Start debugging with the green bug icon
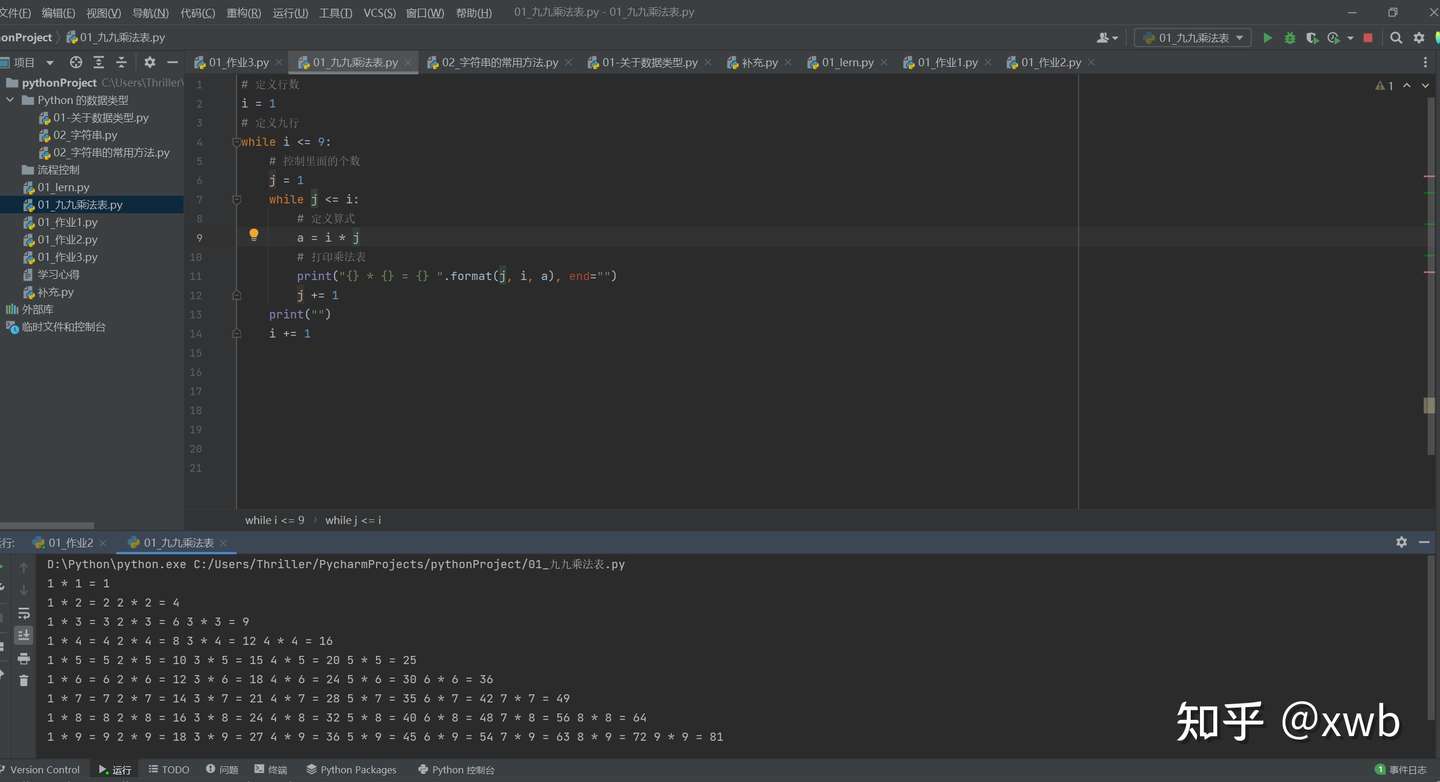The width and height of the screenshot is (1440, 782). coord(1290,38)
